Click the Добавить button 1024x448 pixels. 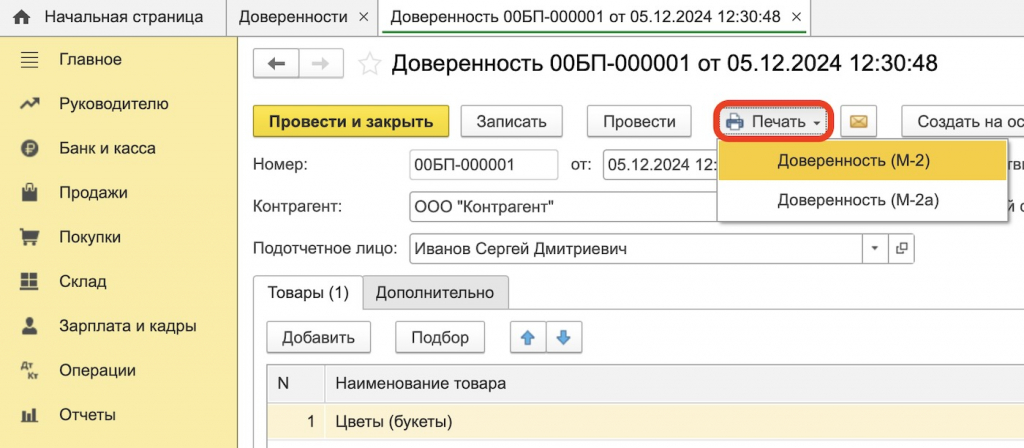tap(318, 338)
